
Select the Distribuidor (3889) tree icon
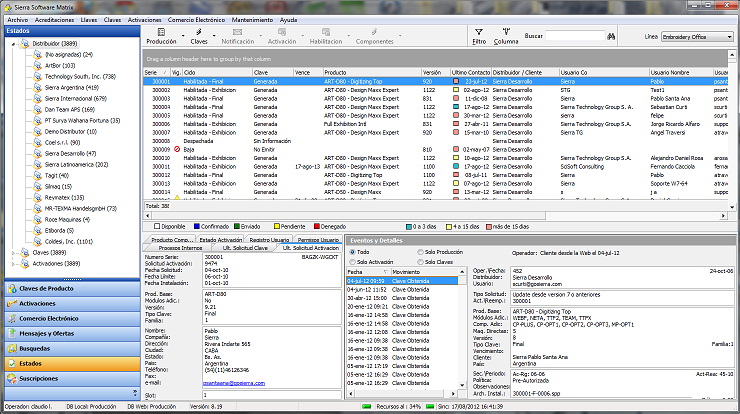point(25,43)
